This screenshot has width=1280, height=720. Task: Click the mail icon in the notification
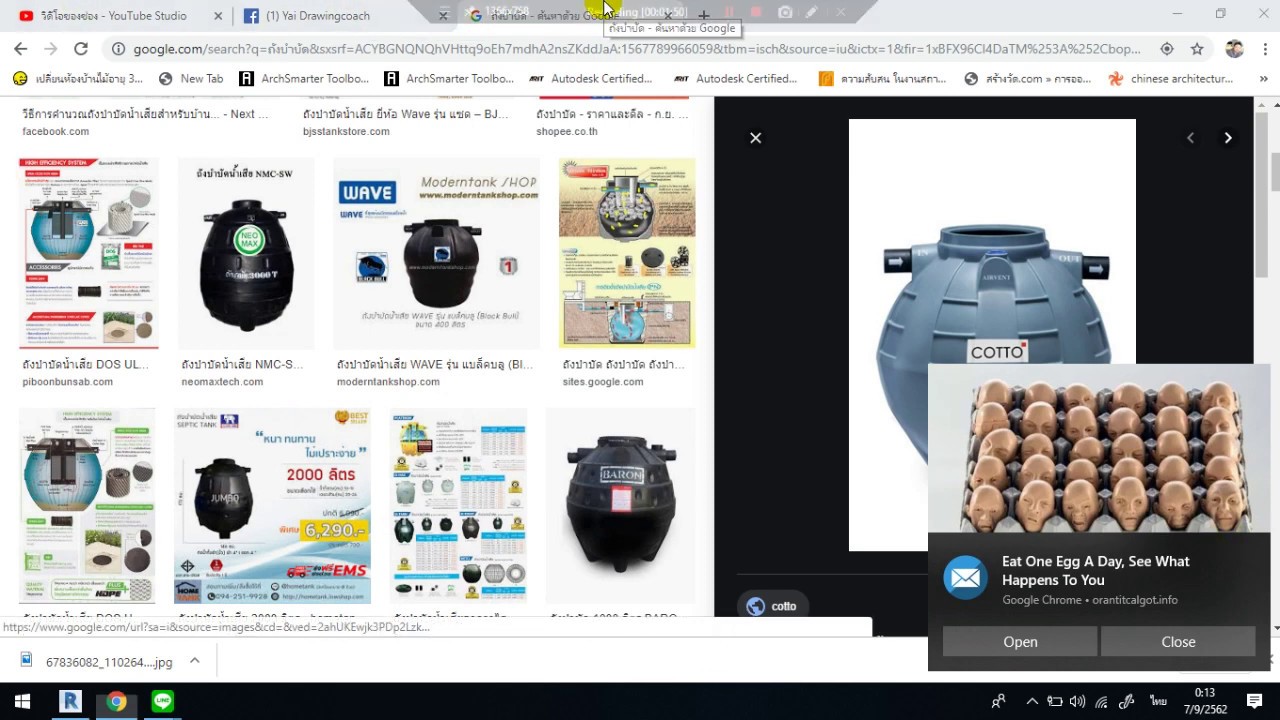tap(965, 578)
